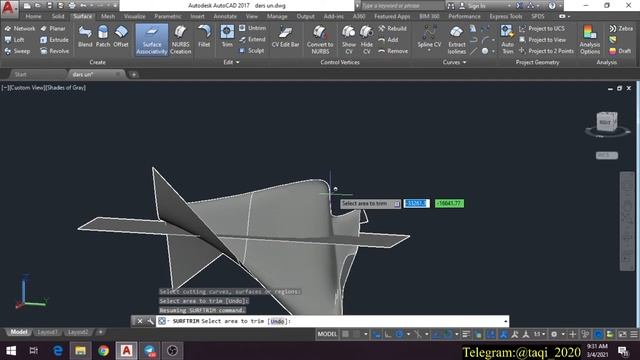Select the surface Fillet tool
Screen dimensions: 640x360
coord(204,36)
